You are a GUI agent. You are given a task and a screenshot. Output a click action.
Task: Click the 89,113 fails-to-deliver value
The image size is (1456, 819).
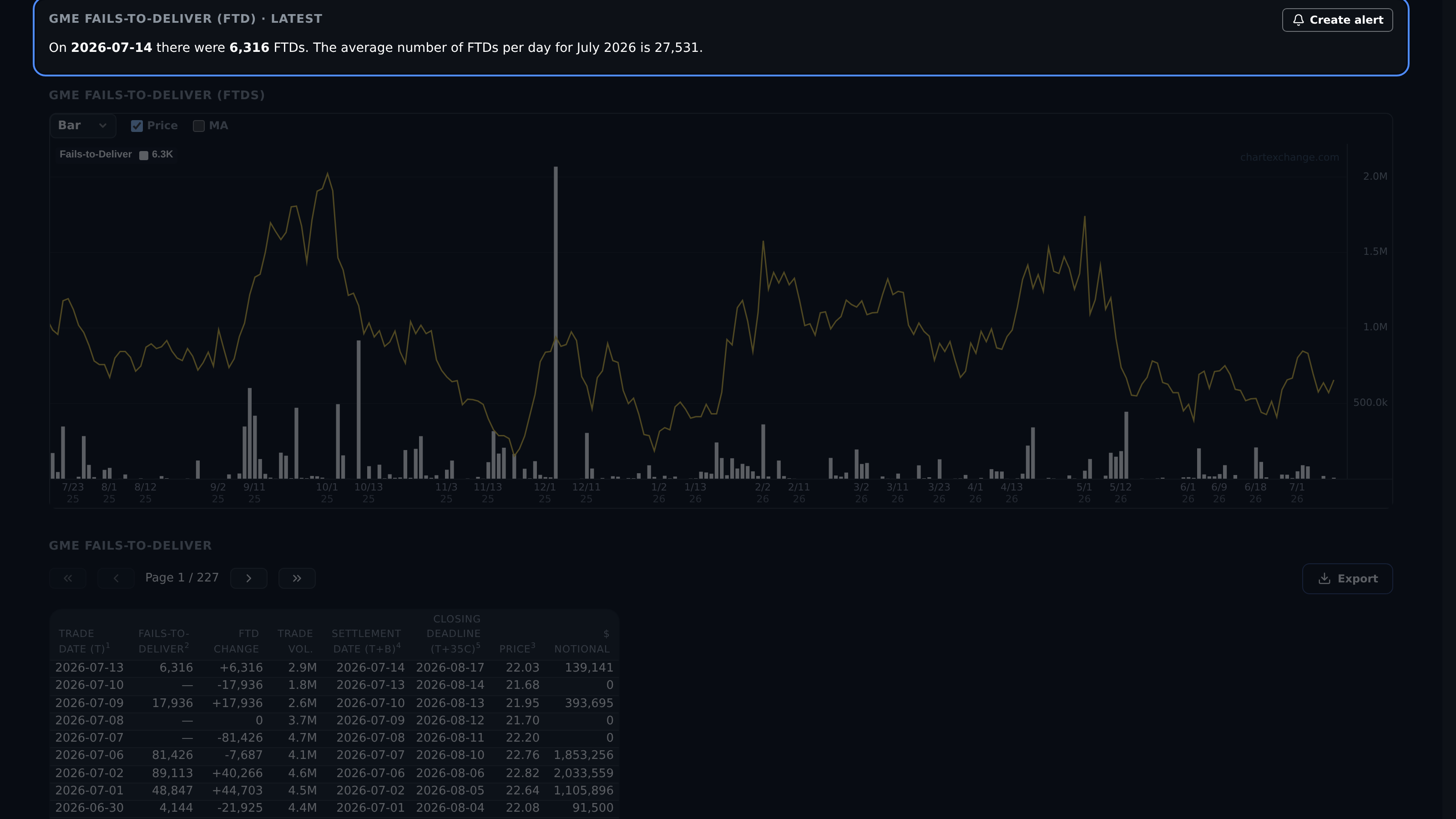click(172, 773)
